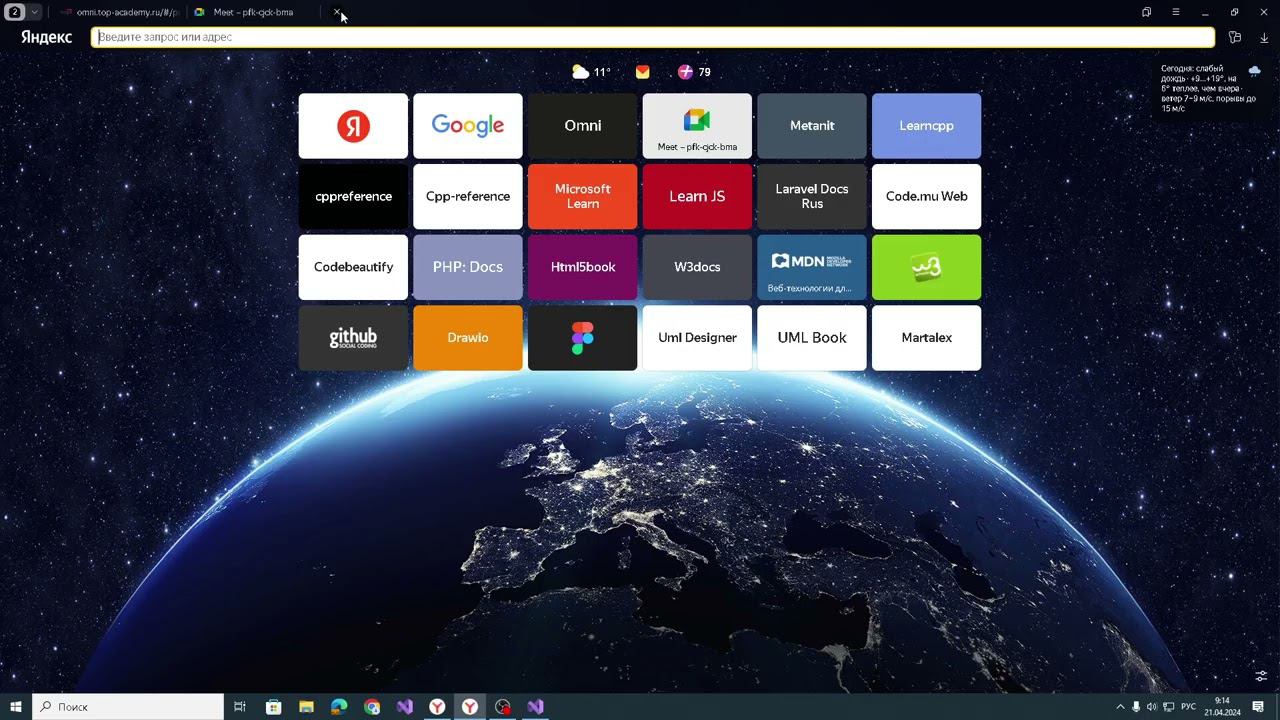Viewport: 1280px width, 720px height.
Task: Open the Html5book tile
Action: pyautogui.click(x=583, y=267)
